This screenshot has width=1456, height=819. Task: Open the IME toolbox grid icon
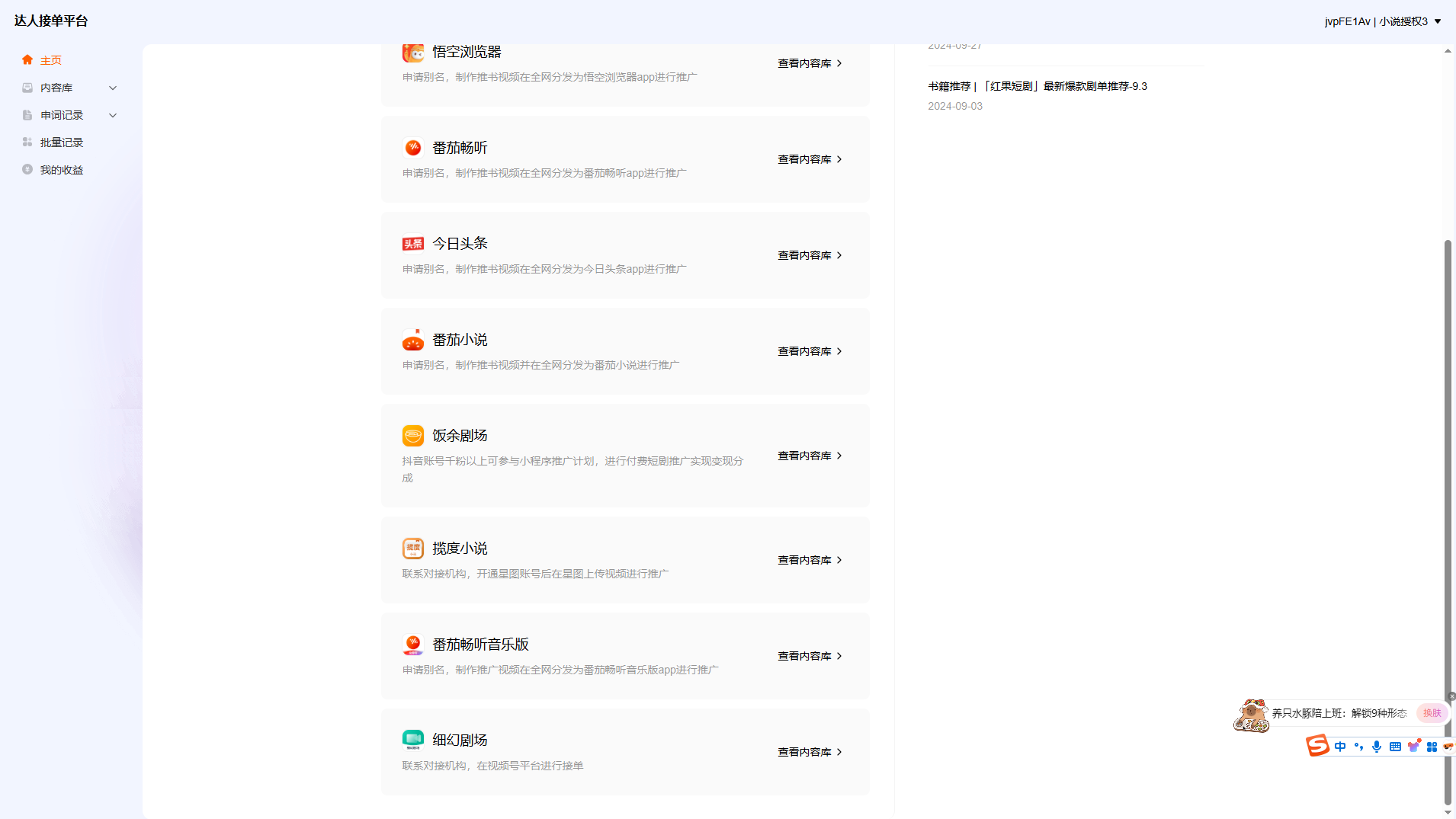pyautogui.click(x=1432, y=747)
